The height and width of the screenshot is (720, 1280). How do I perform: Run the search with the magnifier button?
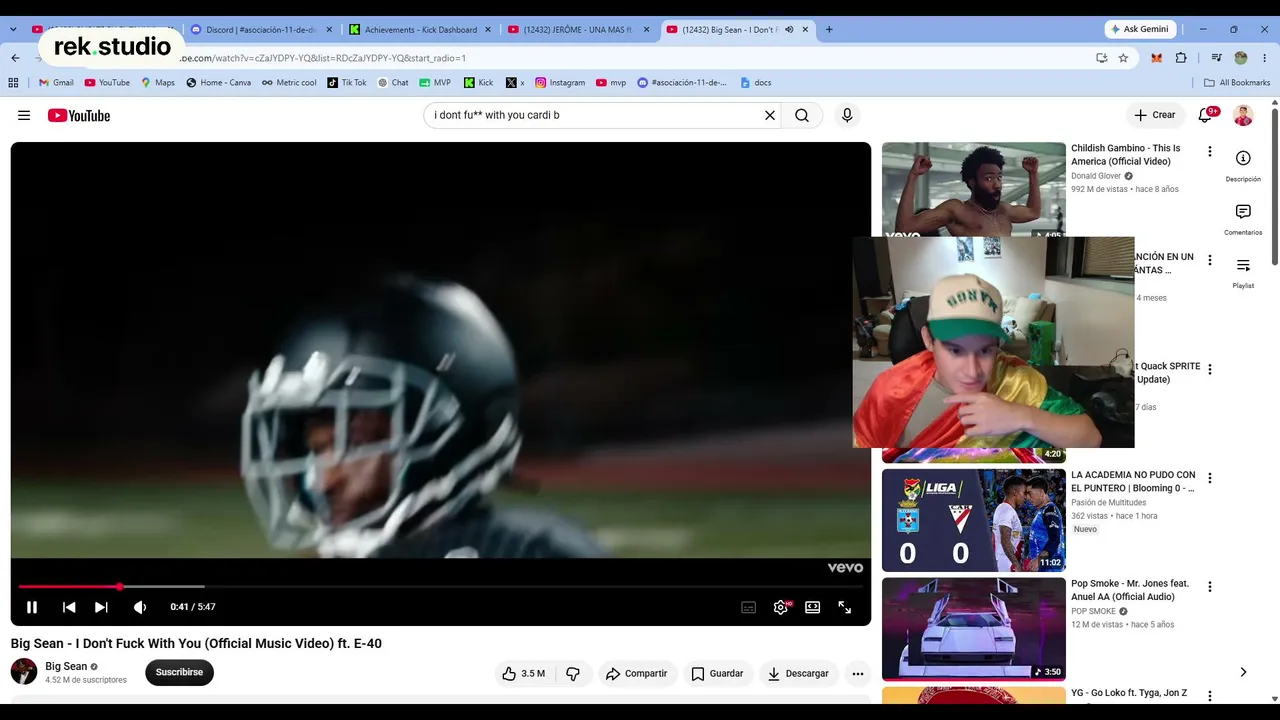coord(802,115)
